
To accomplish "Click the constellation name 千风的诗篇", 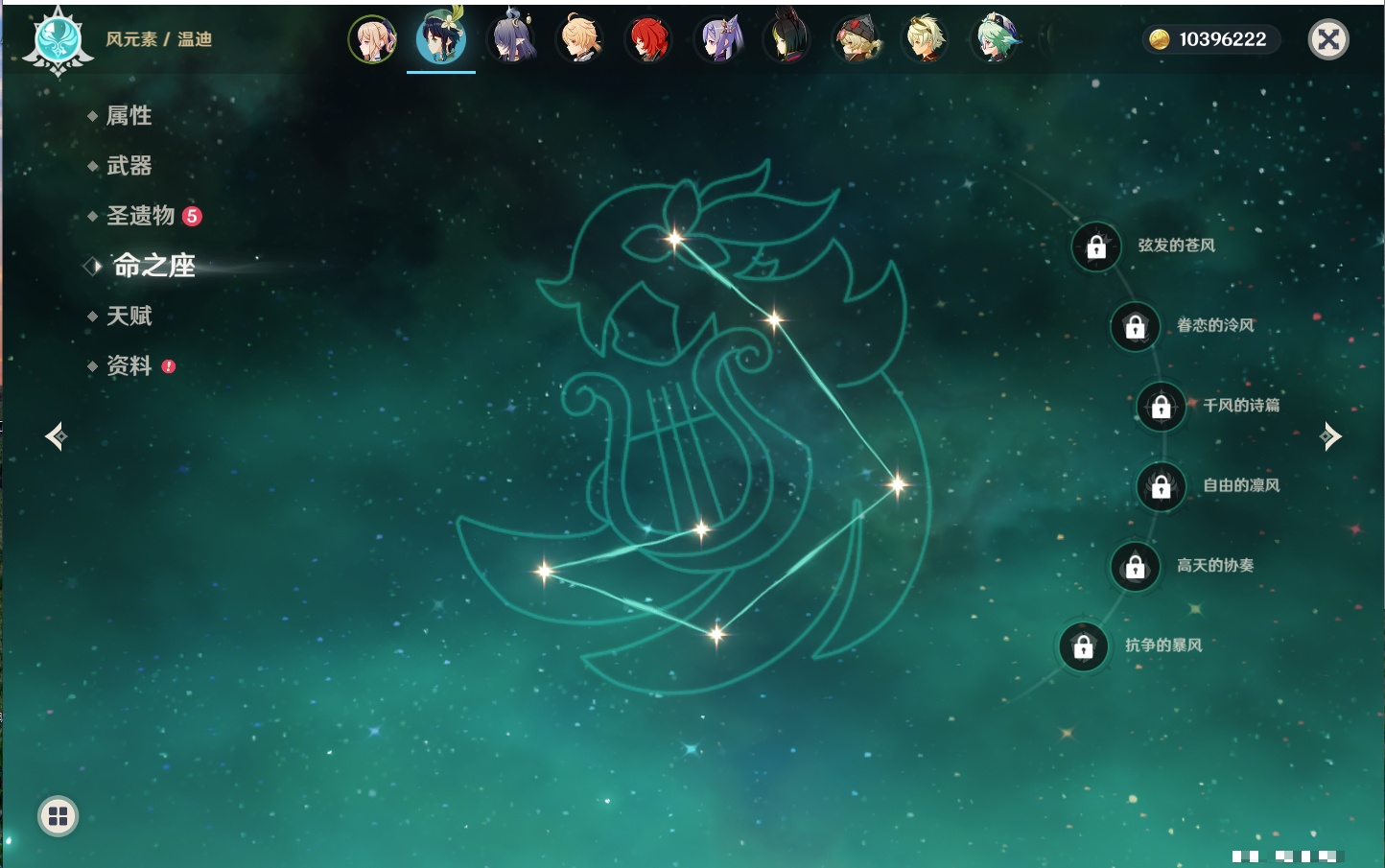I will pyautogui.click(x=1241, y=405).
